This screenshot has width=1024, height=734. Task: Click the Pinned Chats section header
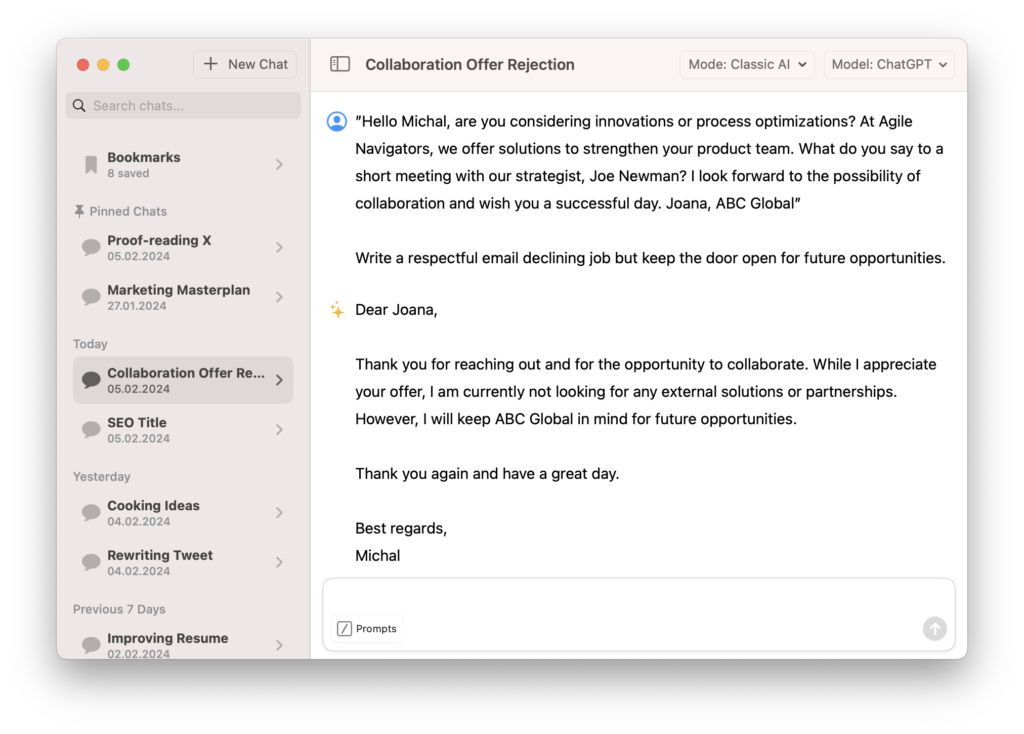click(121, 211)
